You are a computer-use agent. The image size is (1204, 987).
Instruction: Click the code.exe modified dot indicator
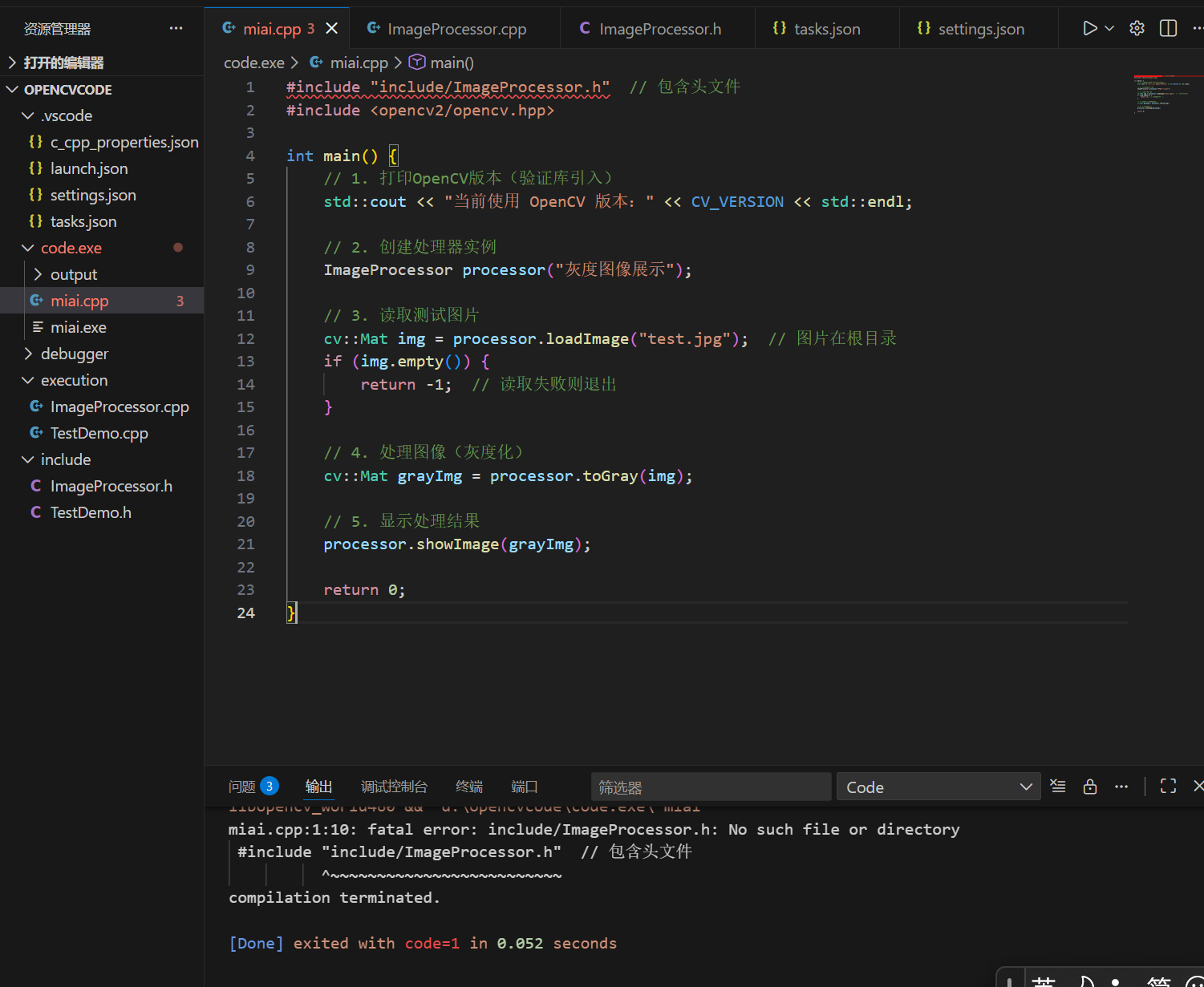tap(178, 248)
